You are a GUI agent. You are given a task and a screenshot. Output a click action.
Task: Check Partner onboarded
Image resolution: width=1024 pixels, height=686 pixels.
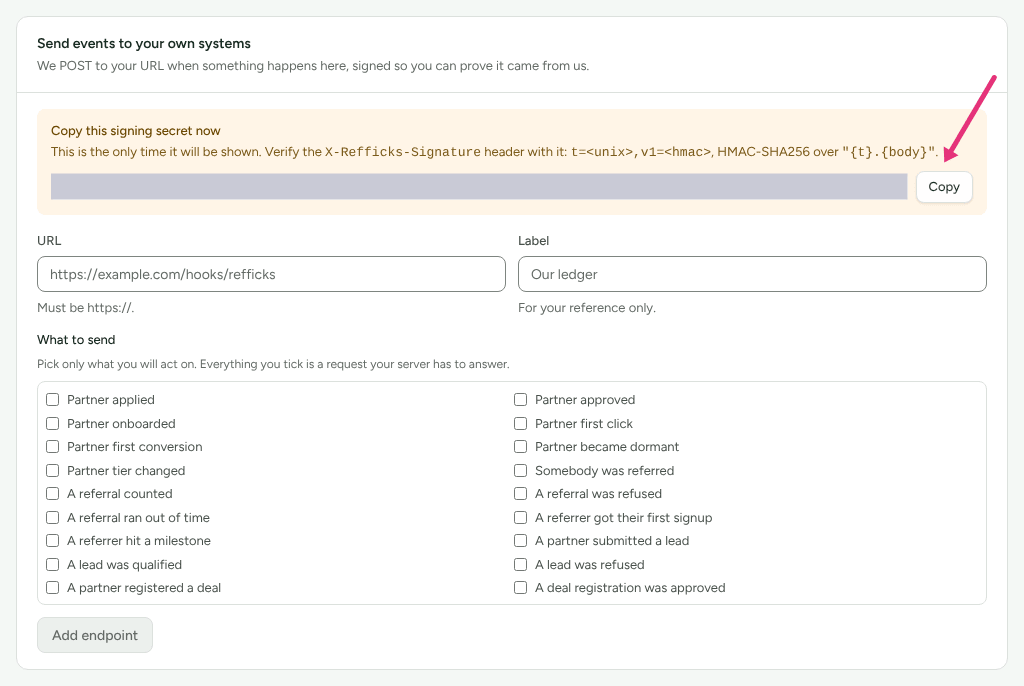pos(53,423)
